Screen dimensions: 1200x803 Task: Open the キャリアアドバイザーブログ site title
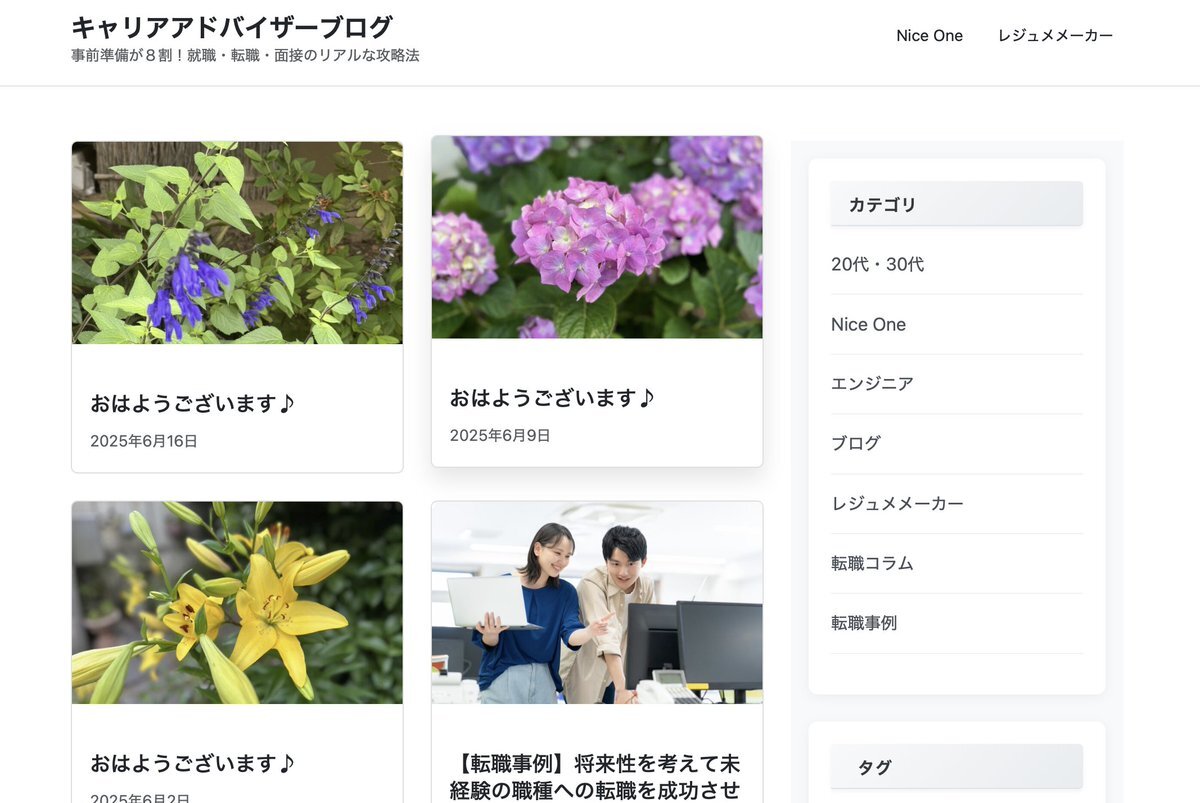[x=232, y=27]
